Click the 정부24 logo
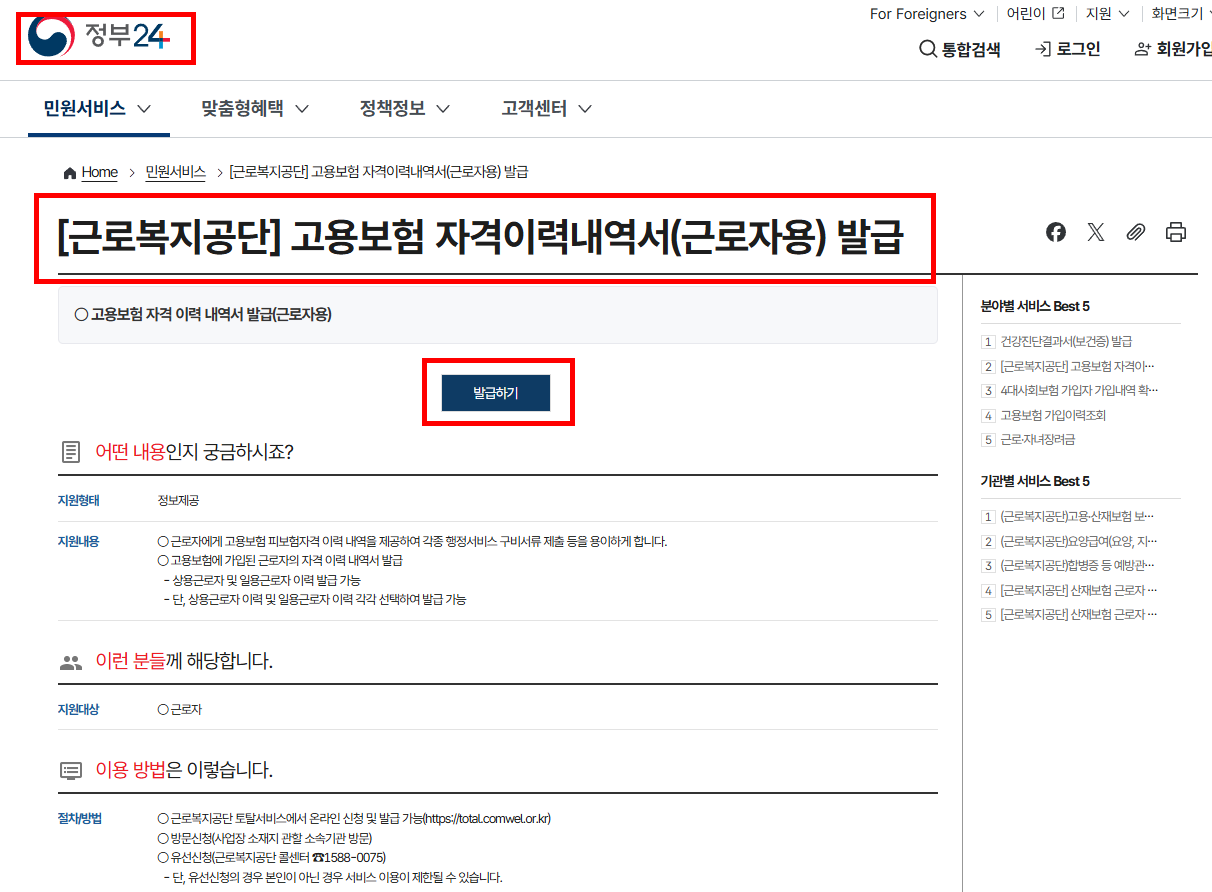This screenshot has width=1212, height=892. (100, 37)
